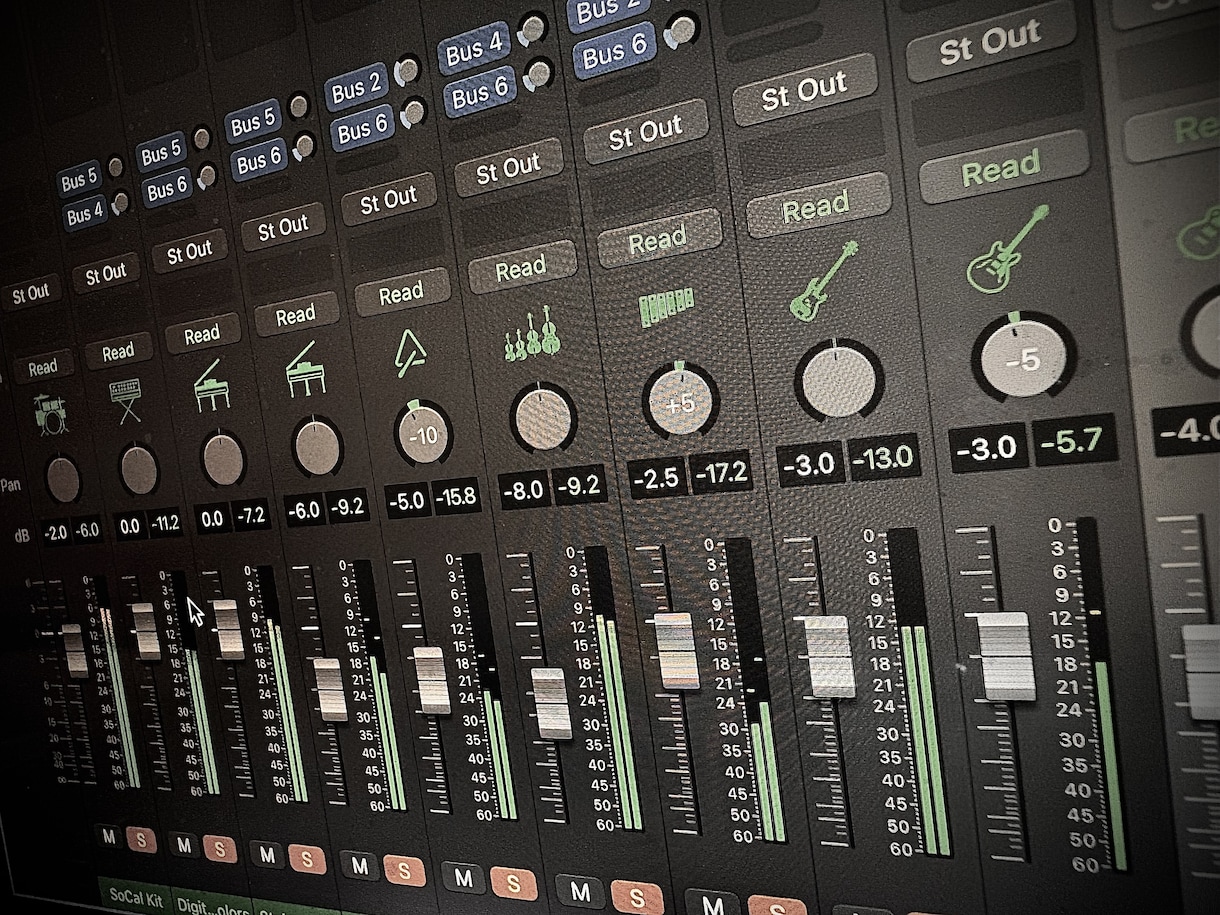This screenshot has width=1220, height=915.
Task: Mute the Digit...olors channel
Action: (183, 846)
